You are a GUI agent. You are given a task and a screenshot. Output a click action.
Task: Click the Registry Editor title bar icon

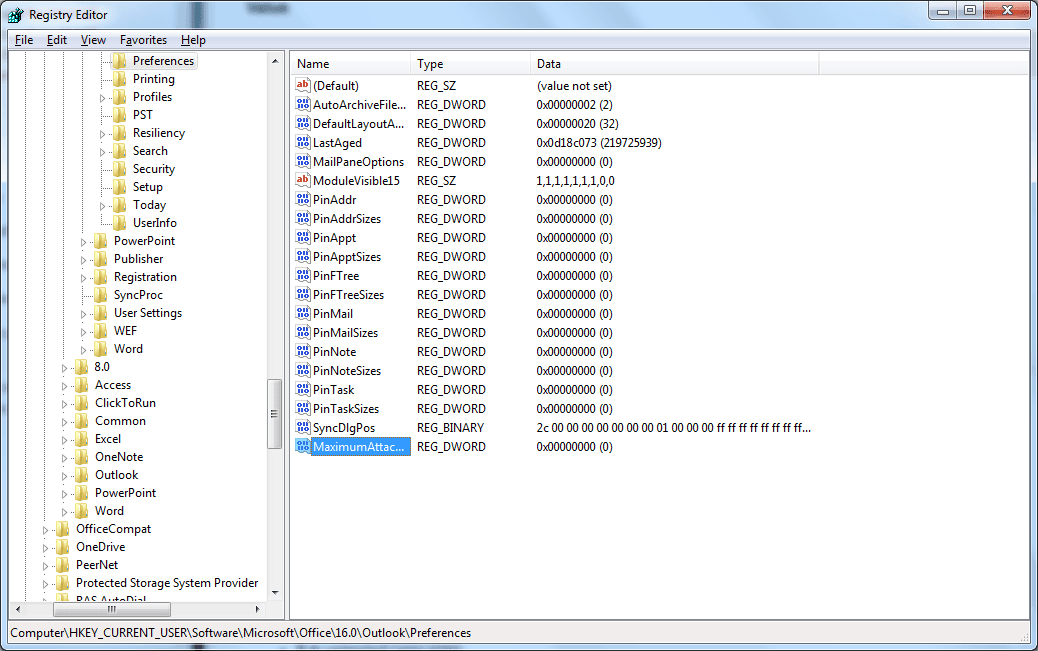(16, 15)
